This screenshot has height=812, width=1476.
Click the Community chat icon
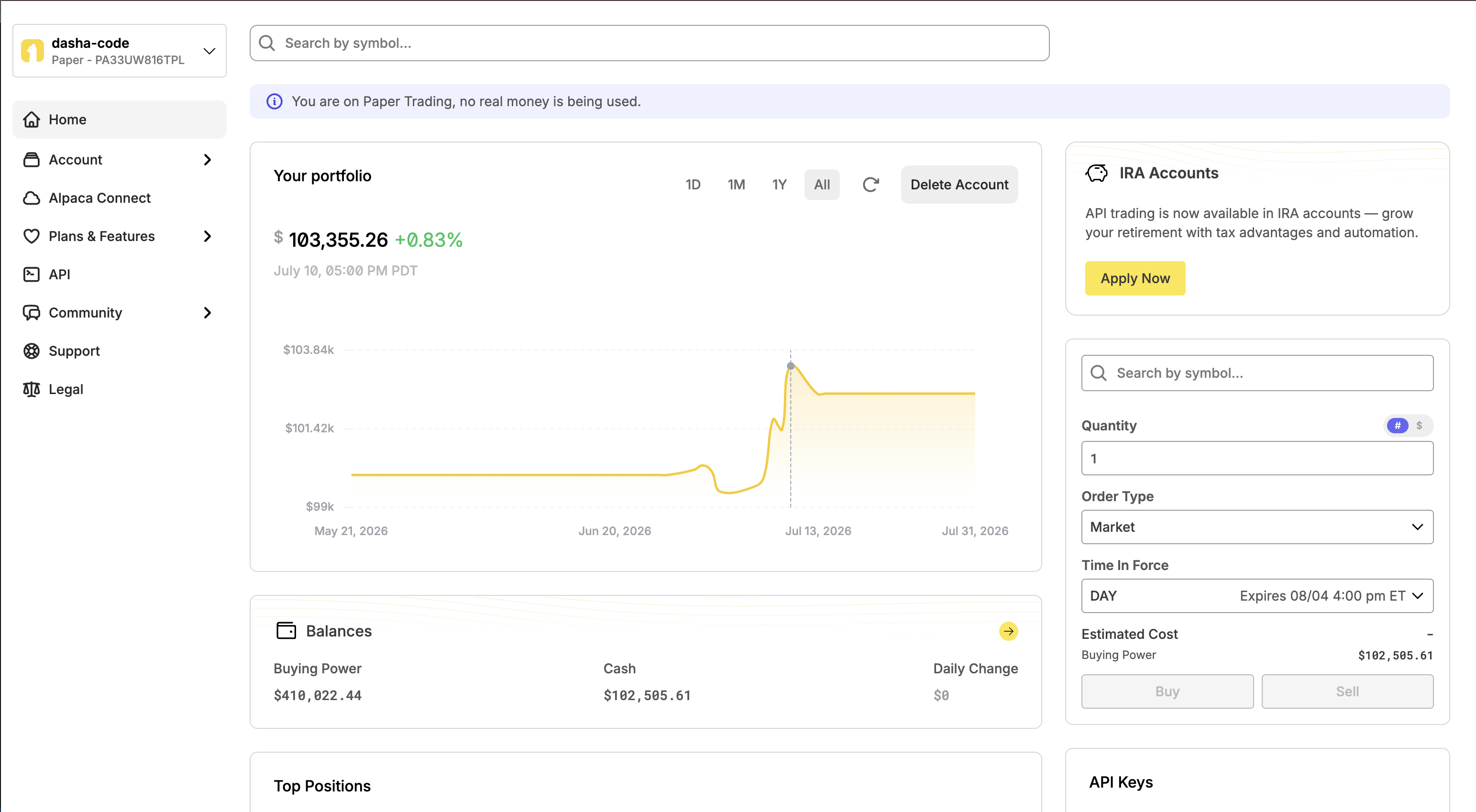32,312
